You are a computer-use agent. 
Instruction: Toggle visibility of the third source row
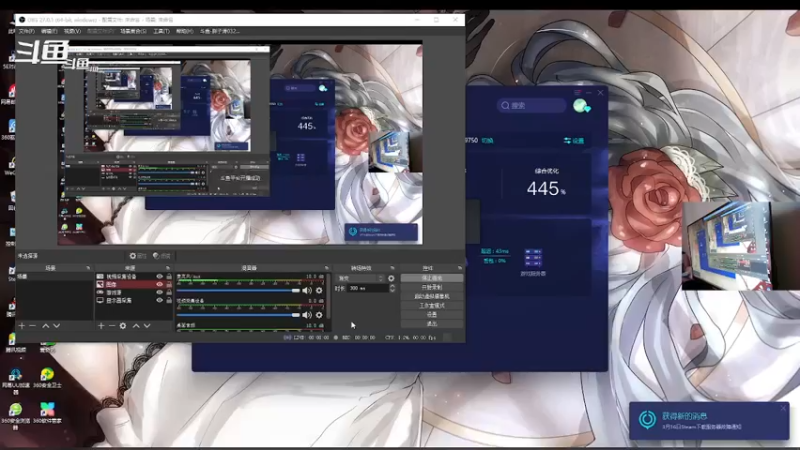click(159, 292)
